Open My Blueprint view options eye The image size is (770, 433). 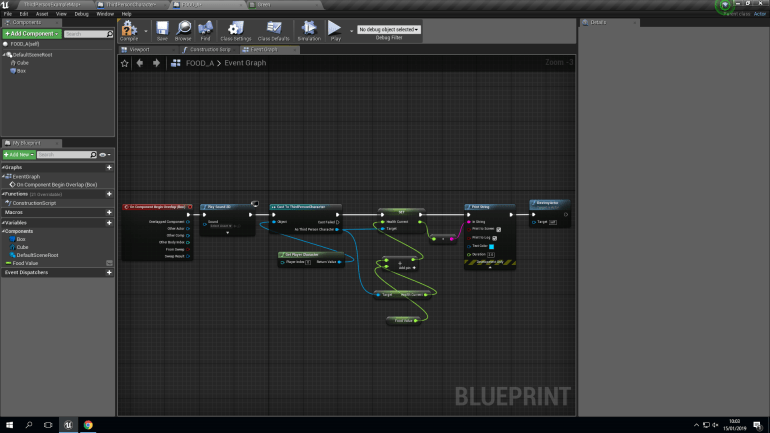click(x=104, y=155)
